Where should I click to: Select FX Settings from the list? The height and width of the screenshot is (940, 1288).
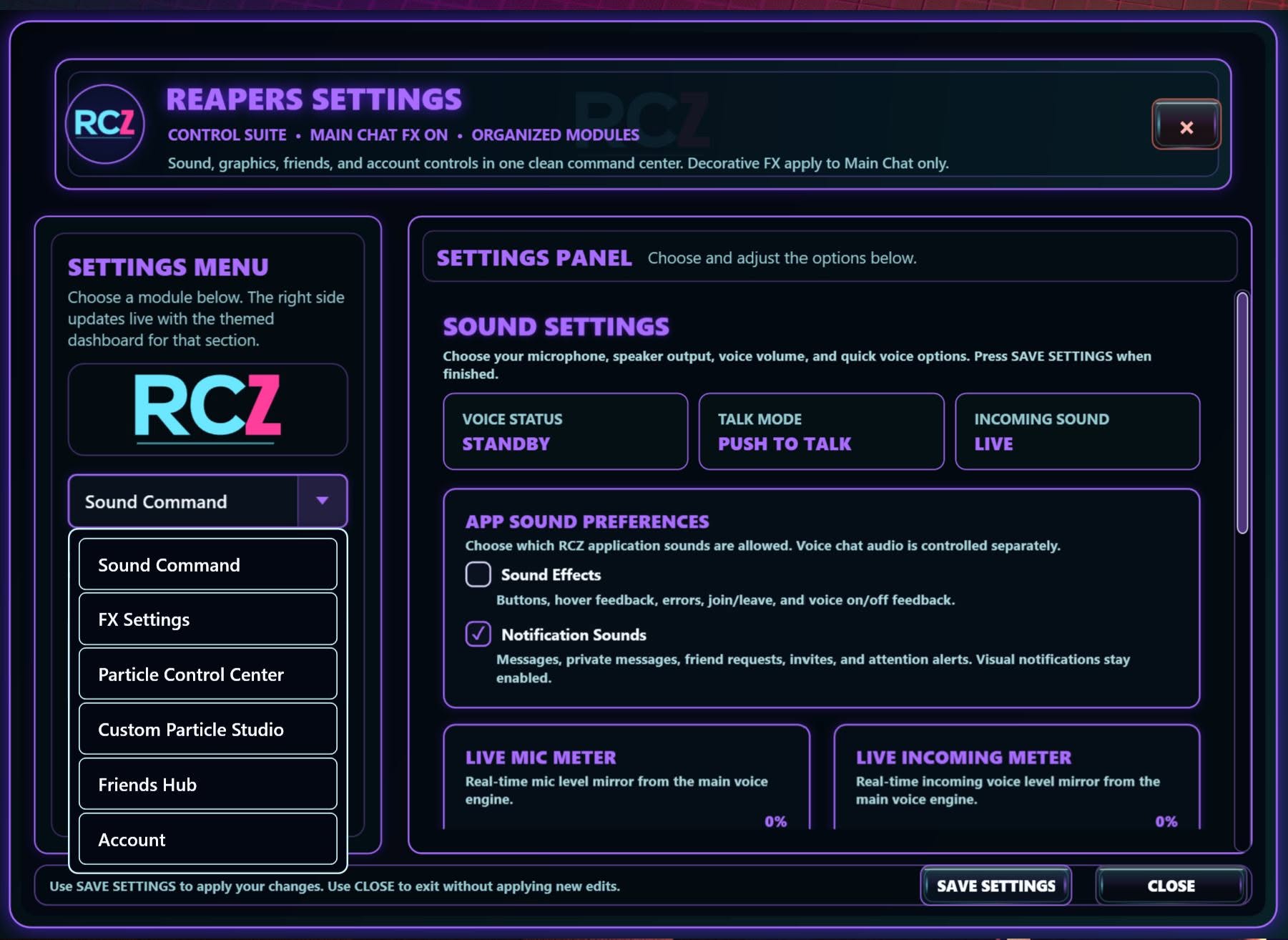point(207,620)
